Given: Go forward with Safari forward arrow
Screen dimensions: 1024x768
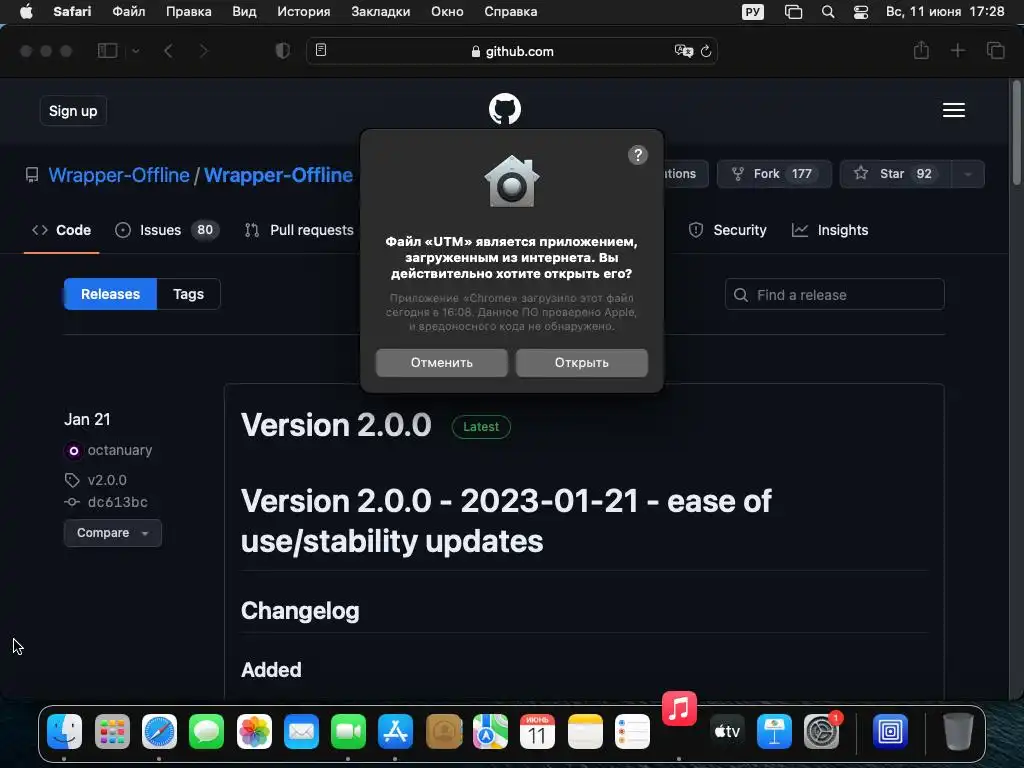Looking at the screenshot, I should point(203,50).
